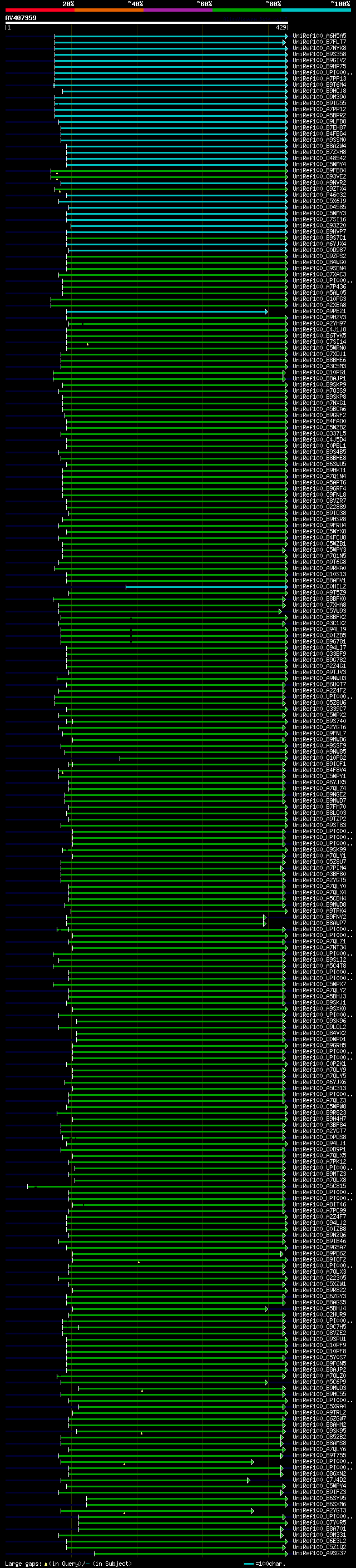Click the query end position 429

(x=281, y=27)
